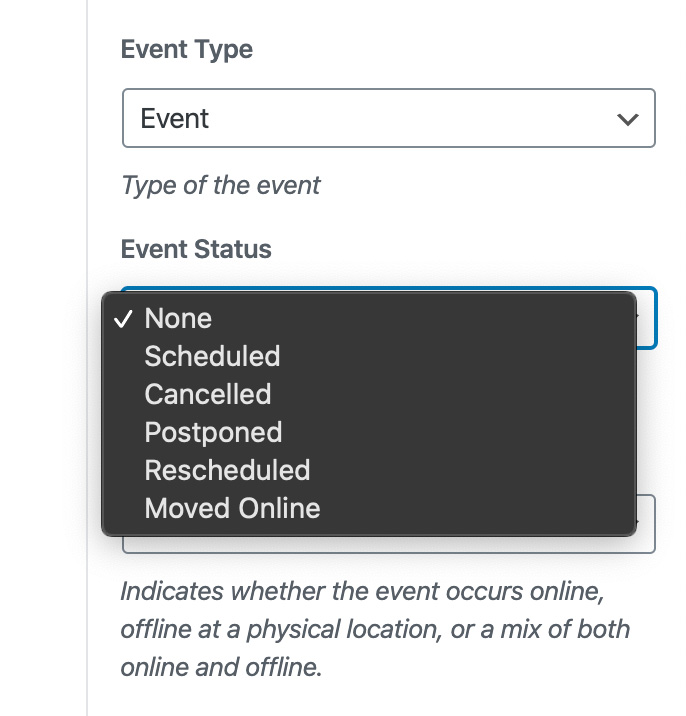Choose Moved Online as event status

click(232, 508)
